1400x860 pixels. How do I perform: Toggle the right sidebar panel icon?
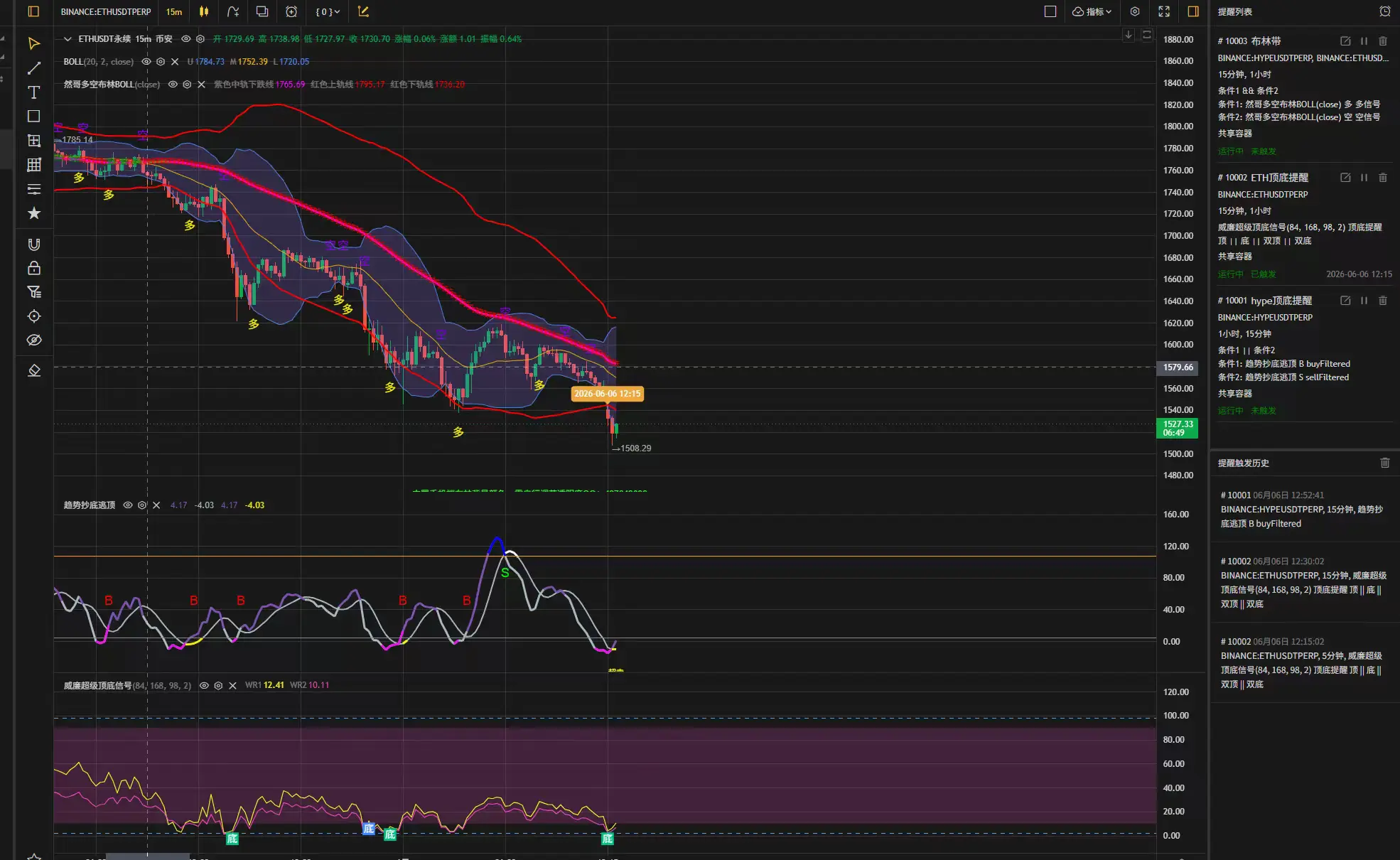1193,11
